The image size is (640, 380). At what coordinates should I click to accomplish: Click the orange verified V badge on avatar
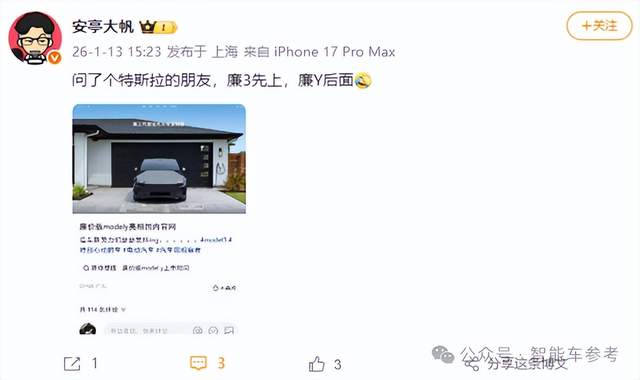coord(54,58)
